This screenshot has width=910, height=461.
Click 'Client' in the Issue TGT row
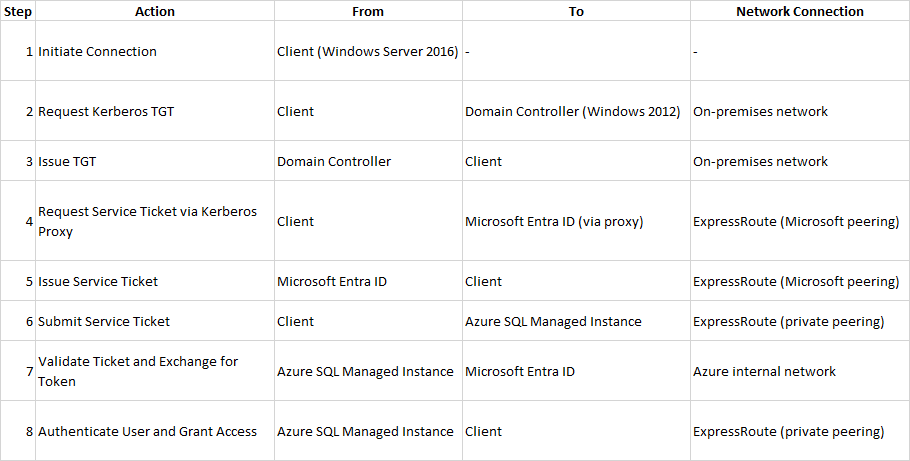(x=576, y=161)
